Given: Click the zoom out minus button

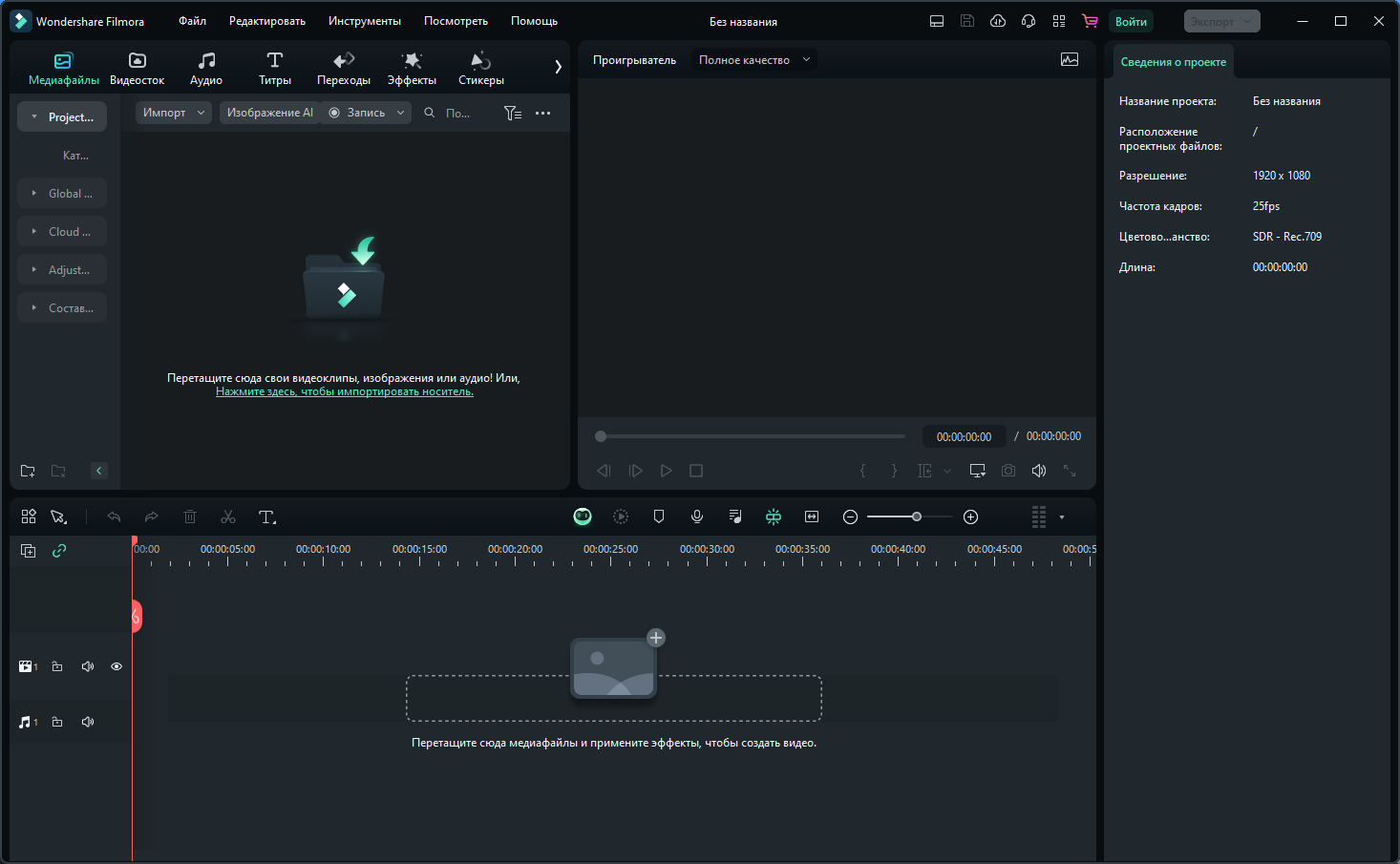Looking at the screenshot, I should click(x=850, y=516).
